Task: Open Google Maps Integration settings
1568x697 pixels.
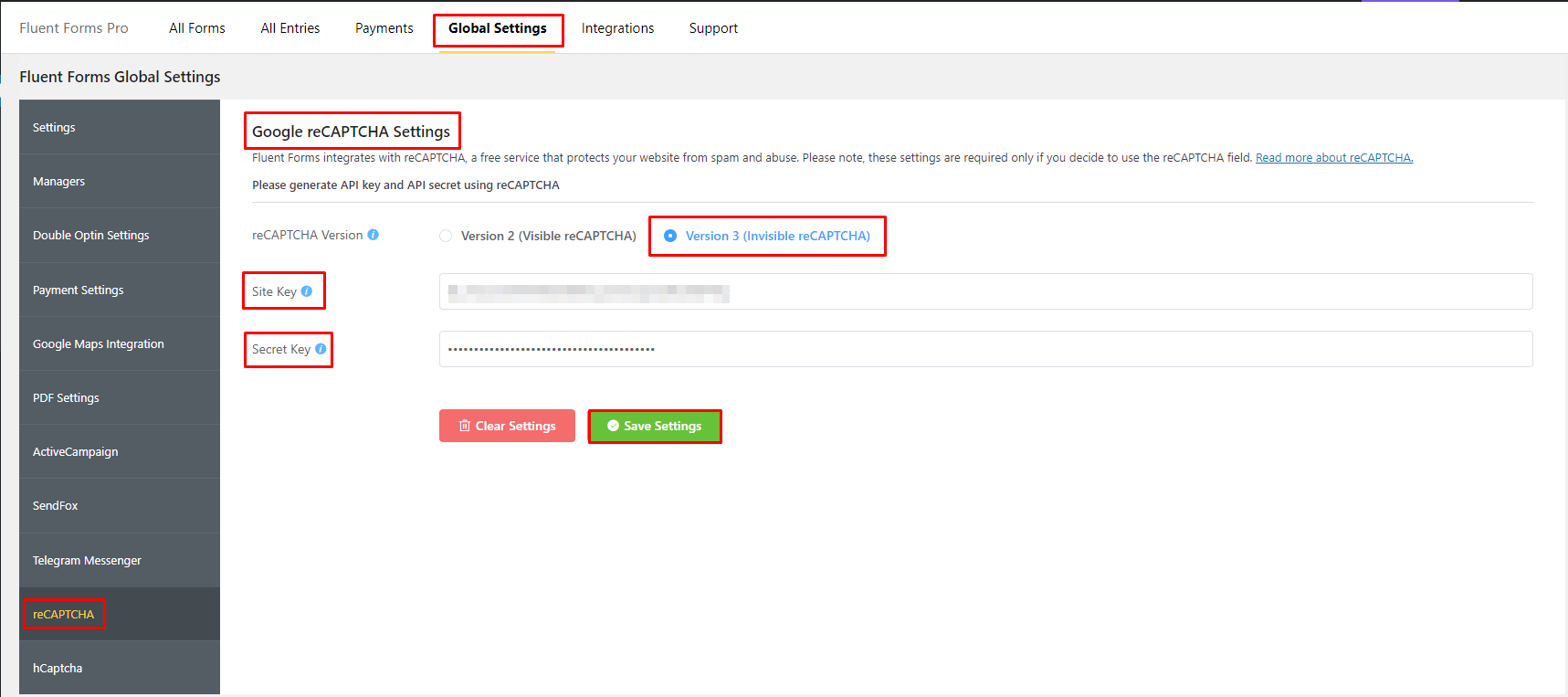Action: click(99, 344)
